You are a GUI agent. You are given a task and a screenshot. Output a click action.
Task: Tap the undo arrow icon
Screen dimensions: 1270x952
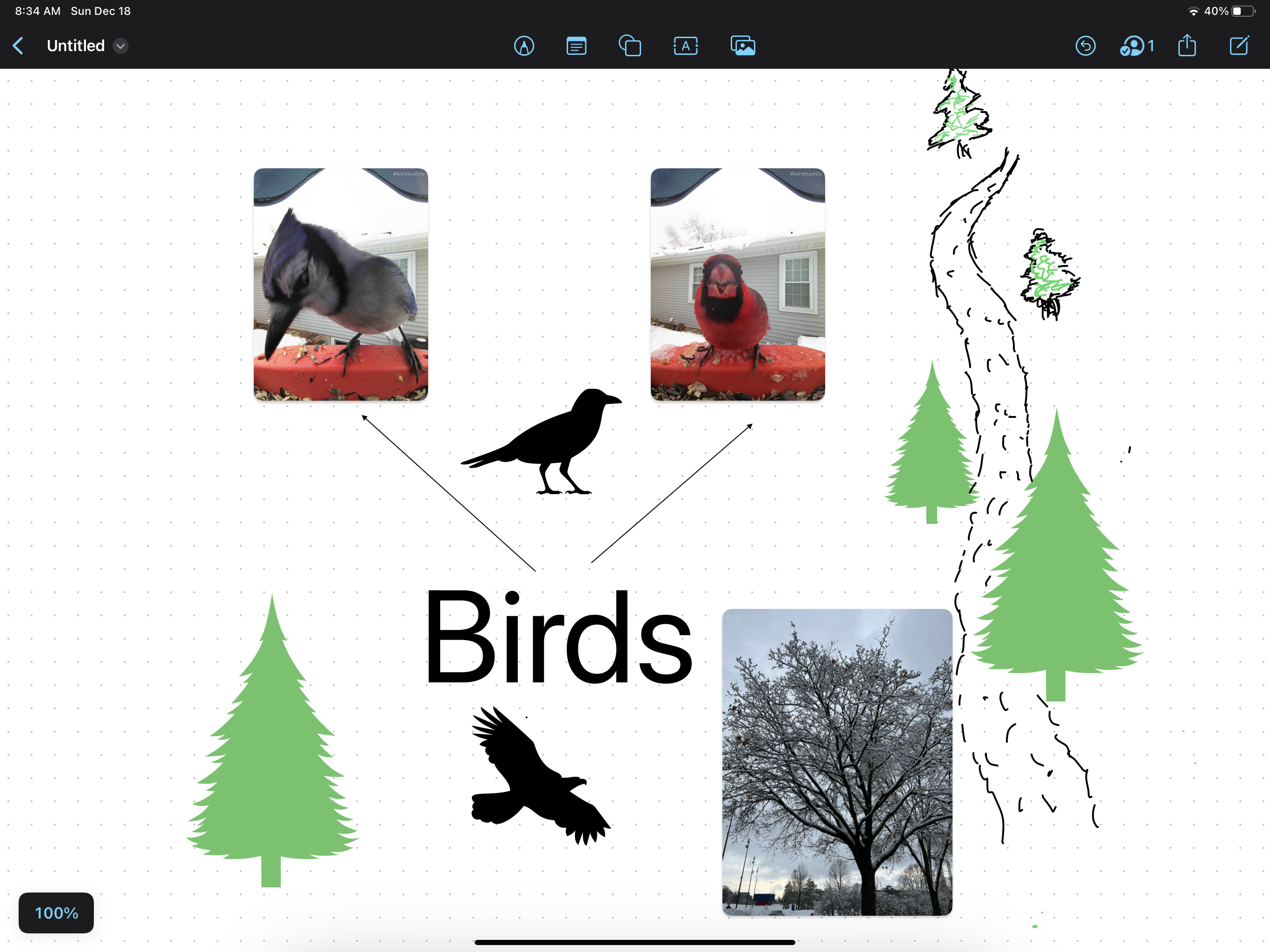pyautogui.click(x=1085, y=46)
